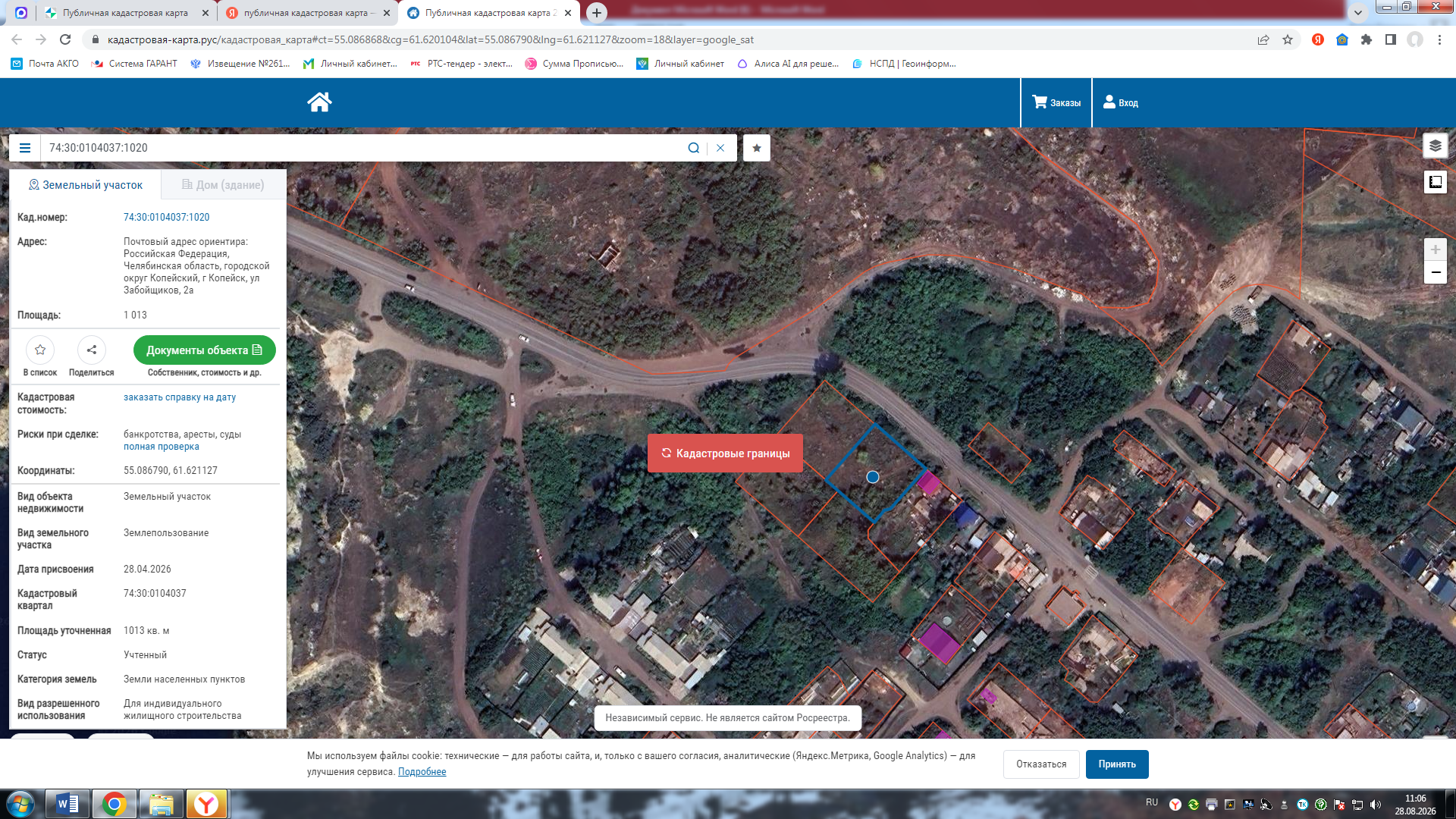Click into the cadastral number search field
1456x819 pixels.
click(x=364, y=148)
